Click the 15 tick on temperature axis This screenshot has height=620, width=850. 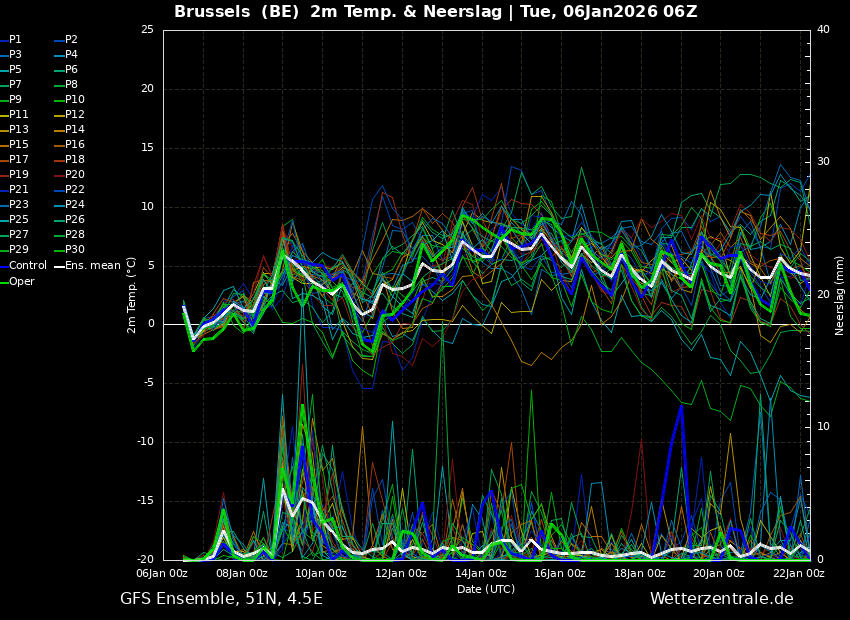tap(147, 147)
